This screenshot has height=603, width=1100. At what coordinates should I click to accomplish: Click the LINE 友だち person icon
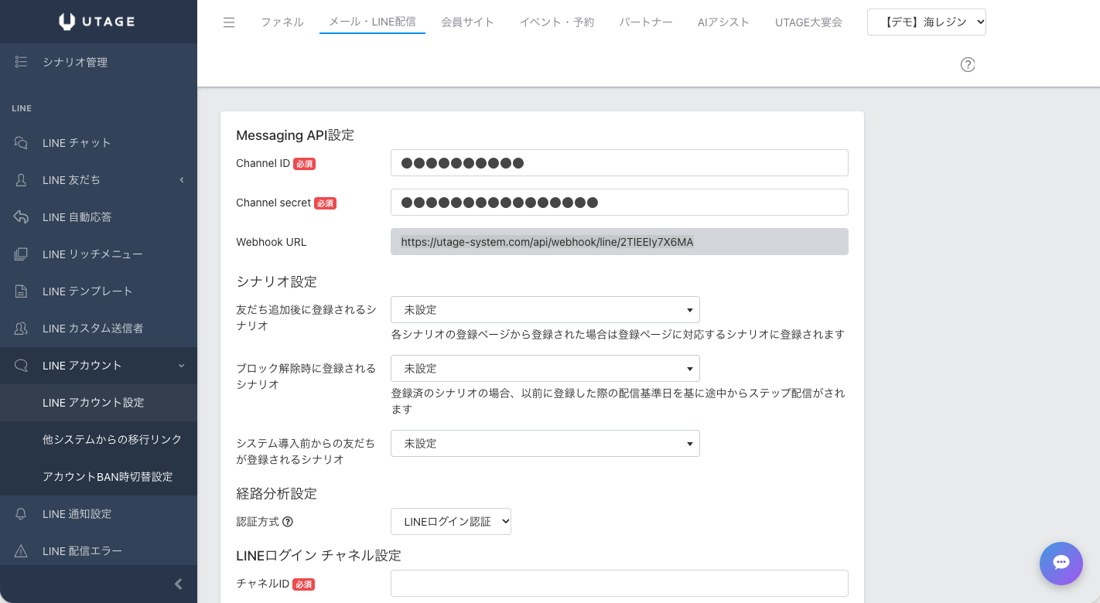pos(21,179)
